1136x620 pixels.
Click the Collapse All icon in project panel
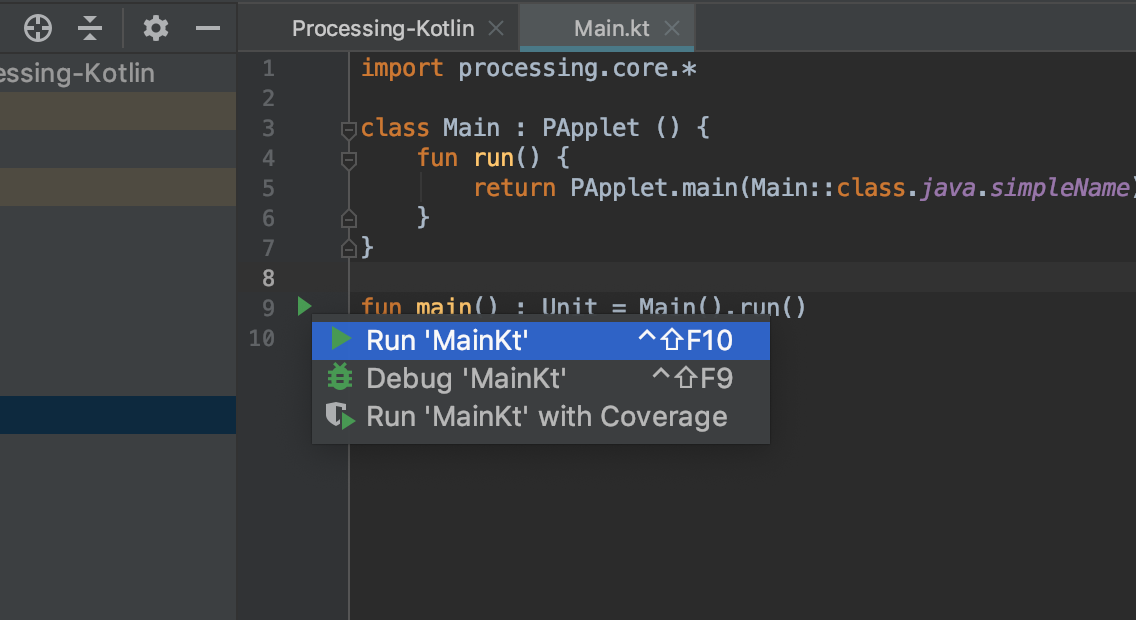point(90,28)
